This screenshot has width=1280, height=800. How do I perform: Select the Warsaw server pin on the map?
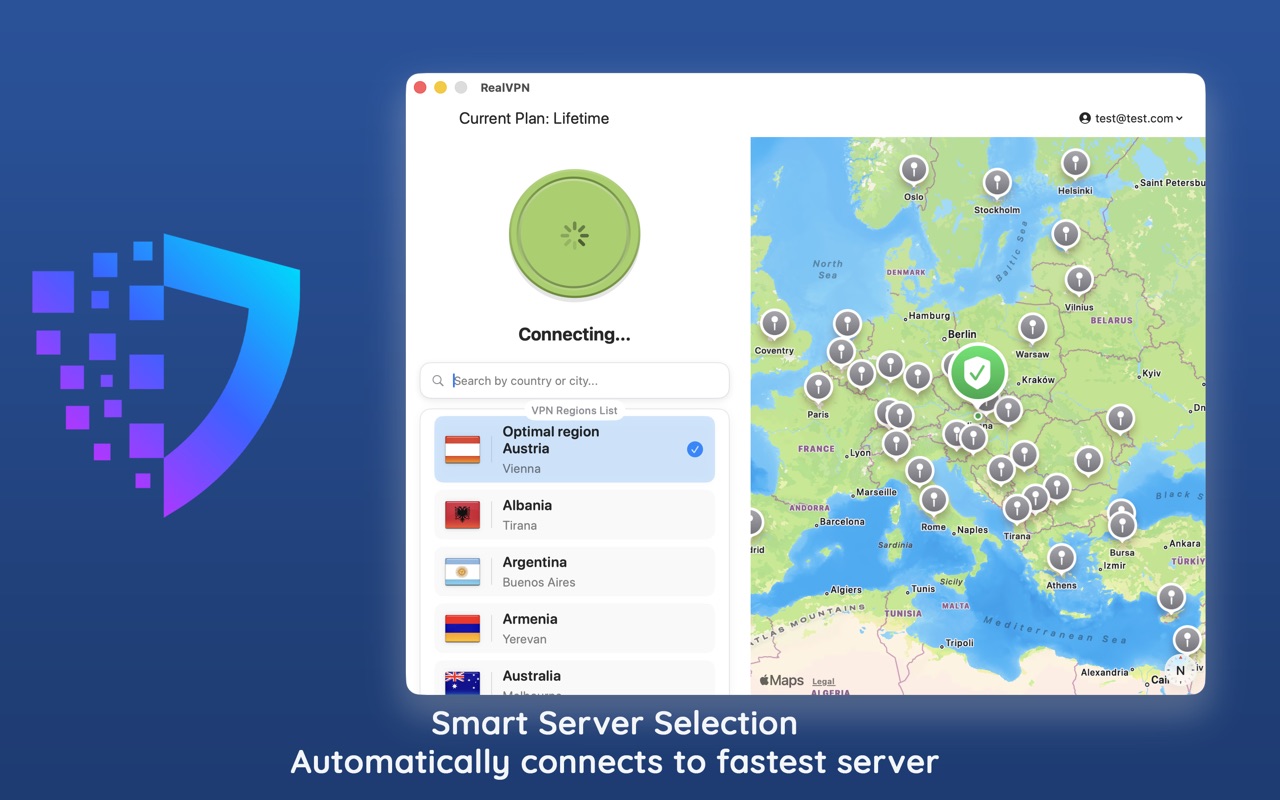[1032, 327]
